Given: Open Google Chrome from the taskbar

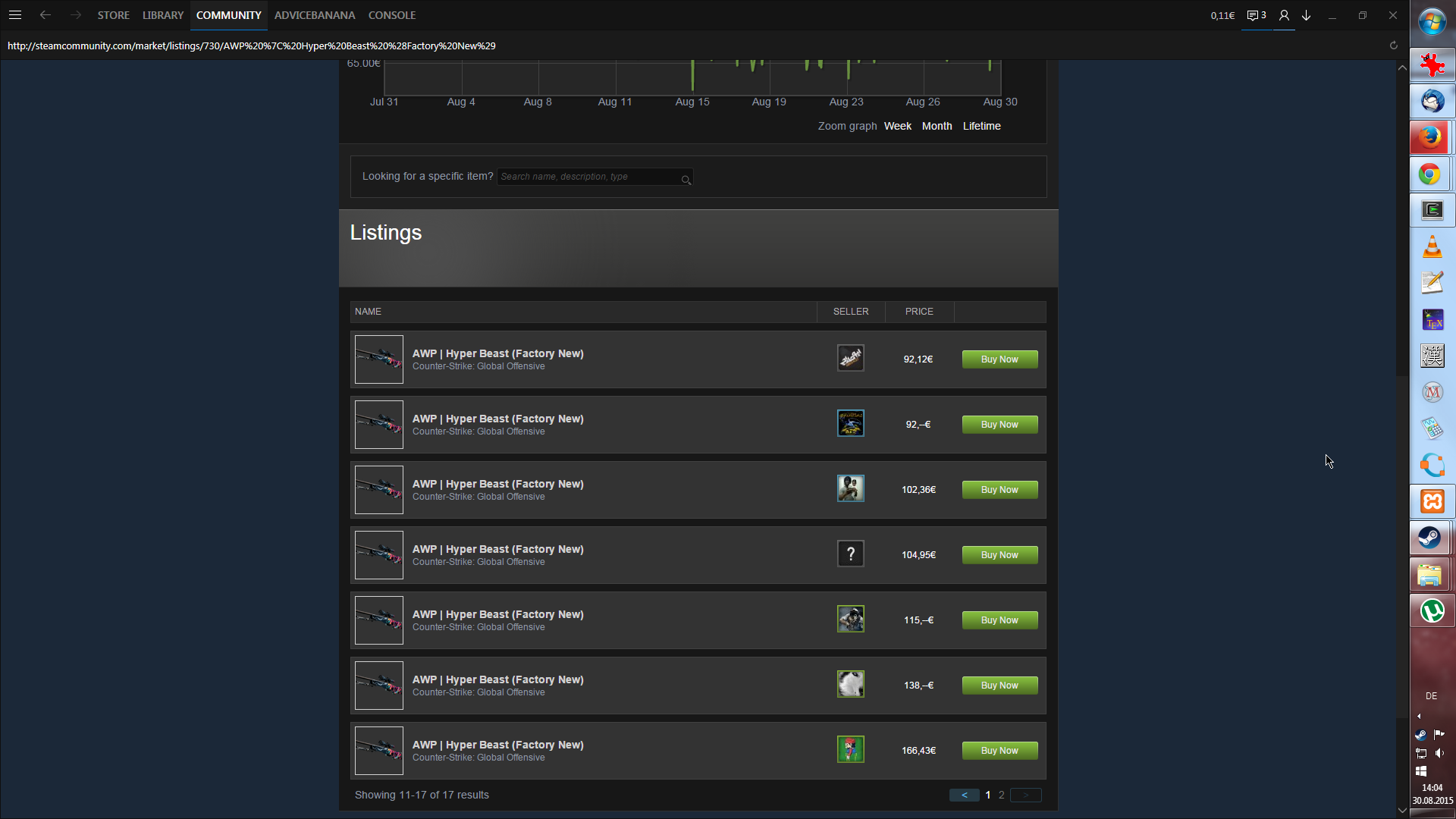Looking at the screenshot, I should [1430, 174].
